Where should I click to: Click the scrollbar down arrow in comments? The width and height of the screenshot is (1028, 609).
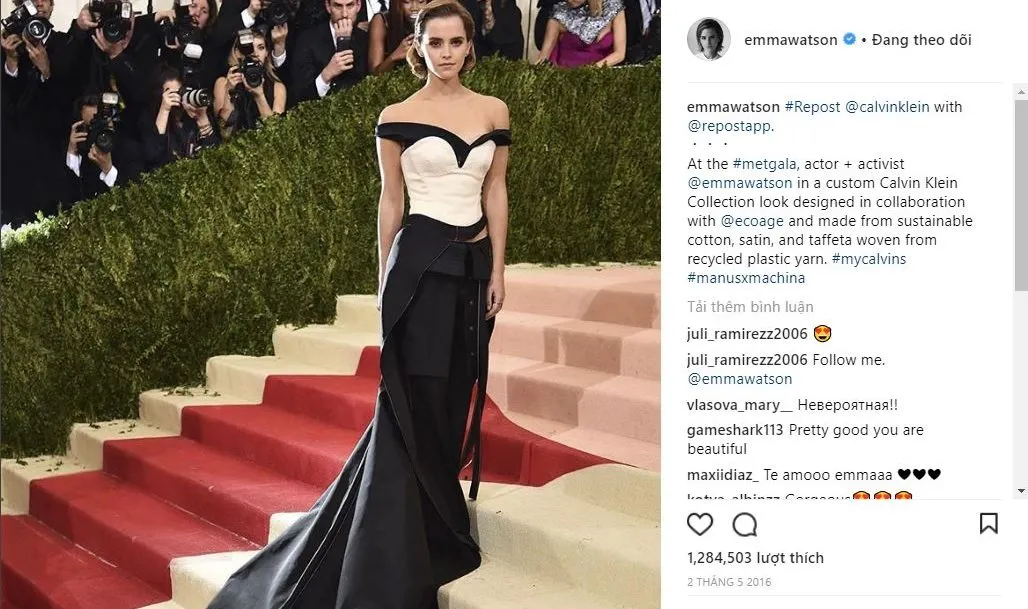1021,490
